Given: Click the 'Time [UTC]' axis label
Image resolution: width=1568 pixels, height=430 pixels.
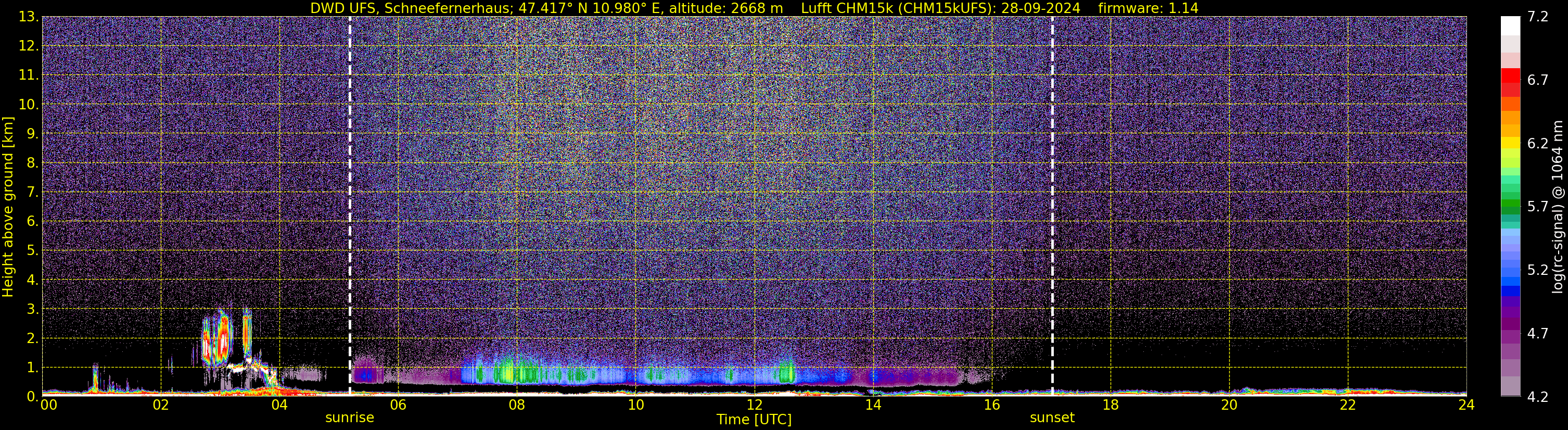Looking at the screenshot, I should [754, 420].
